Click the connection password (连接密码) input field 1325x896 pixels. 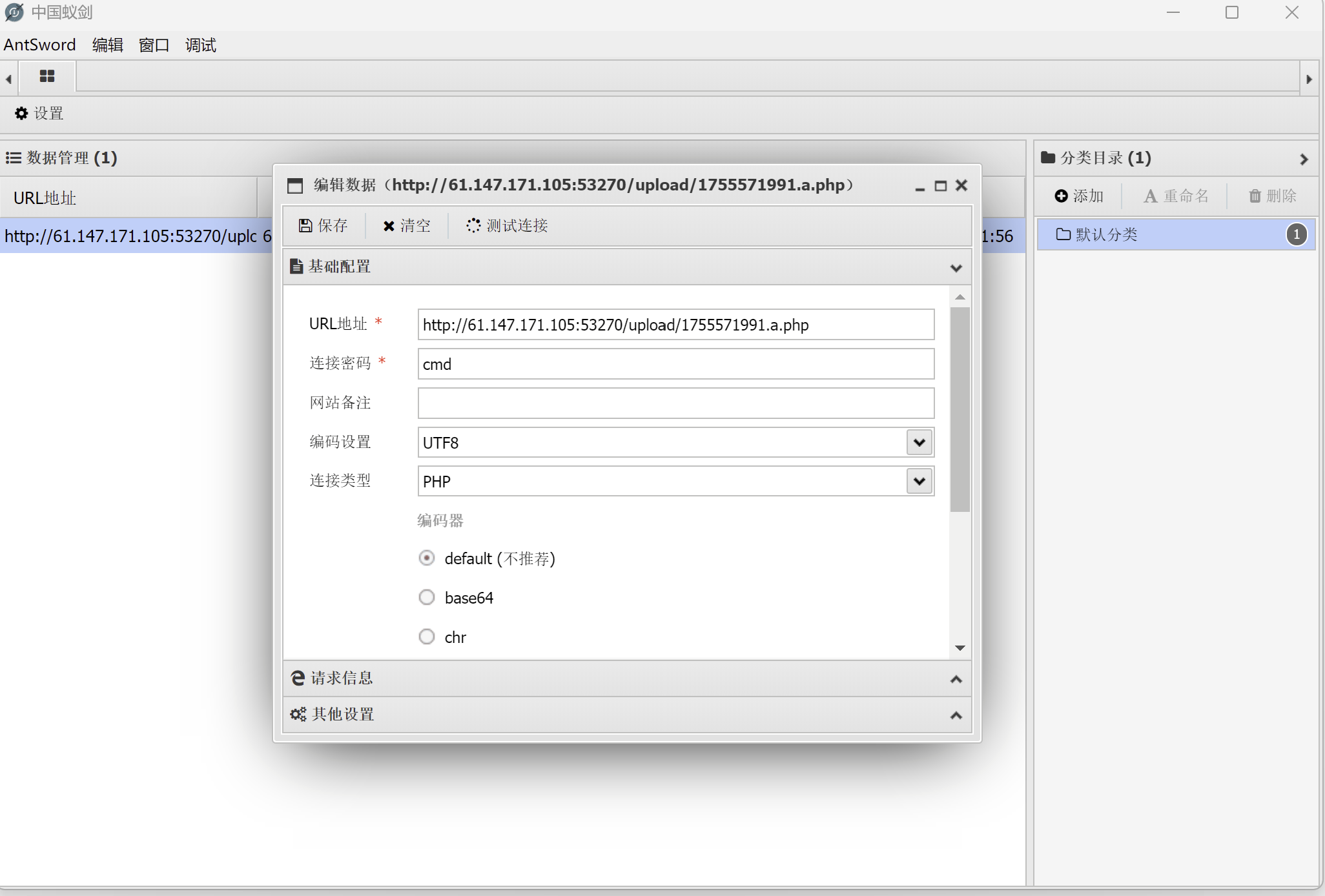tap(675, 364)
